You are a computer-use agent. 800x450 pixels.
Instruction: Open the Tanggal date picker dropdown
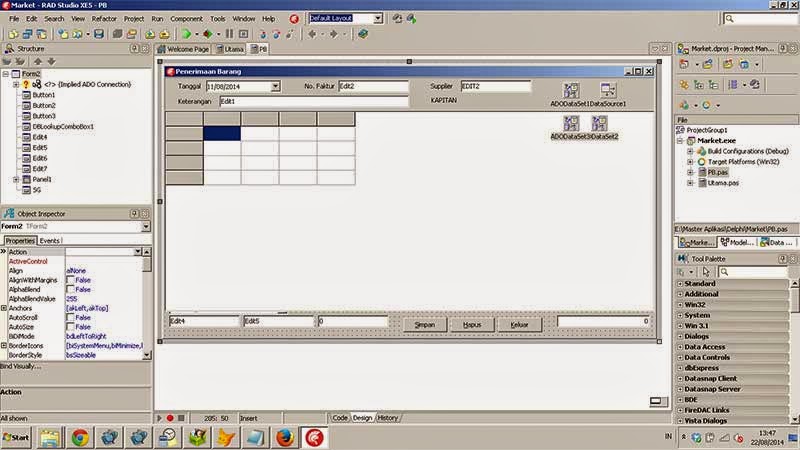(x=276, y=86)
